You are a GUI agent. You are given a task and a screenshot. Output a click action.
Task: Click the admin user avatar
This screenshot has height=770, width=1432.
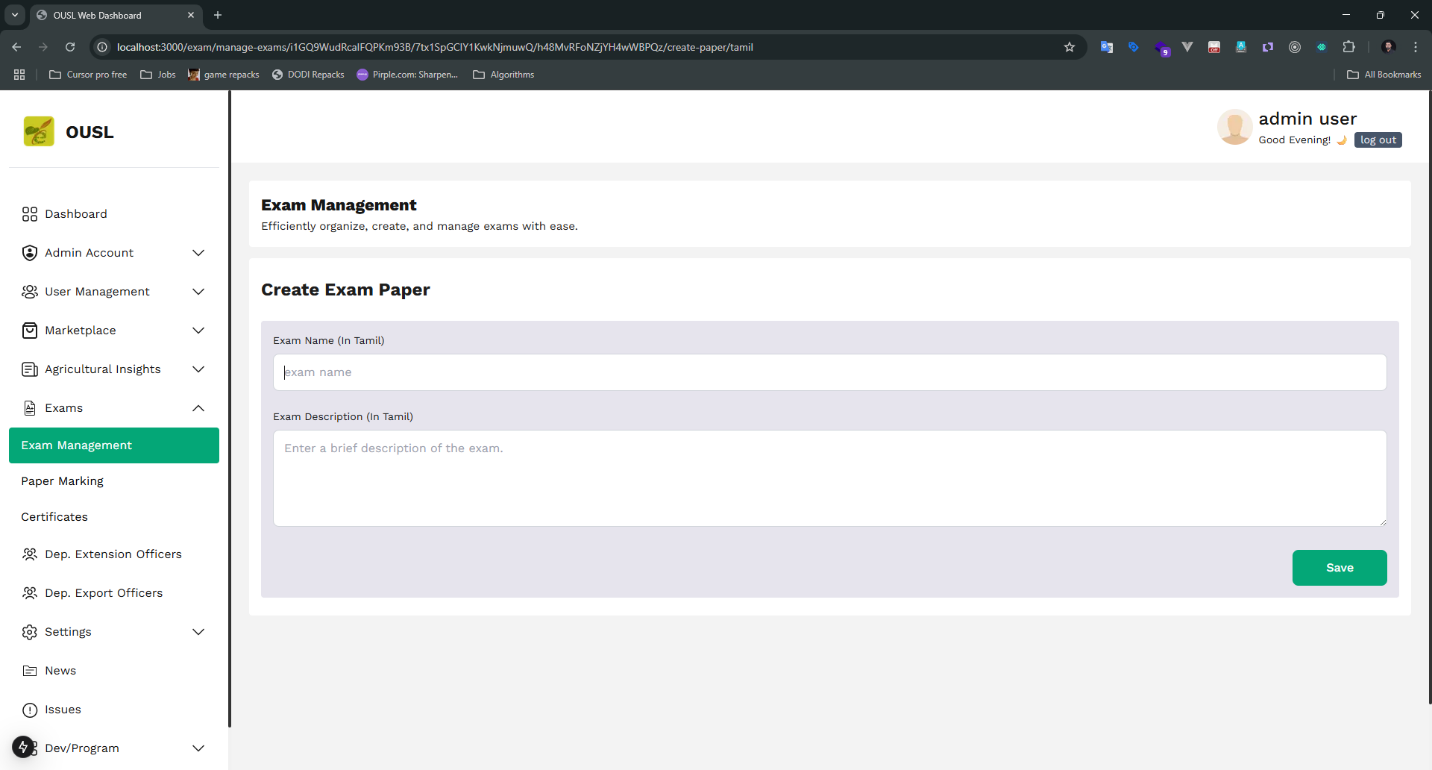click(x=1234, y=128)
